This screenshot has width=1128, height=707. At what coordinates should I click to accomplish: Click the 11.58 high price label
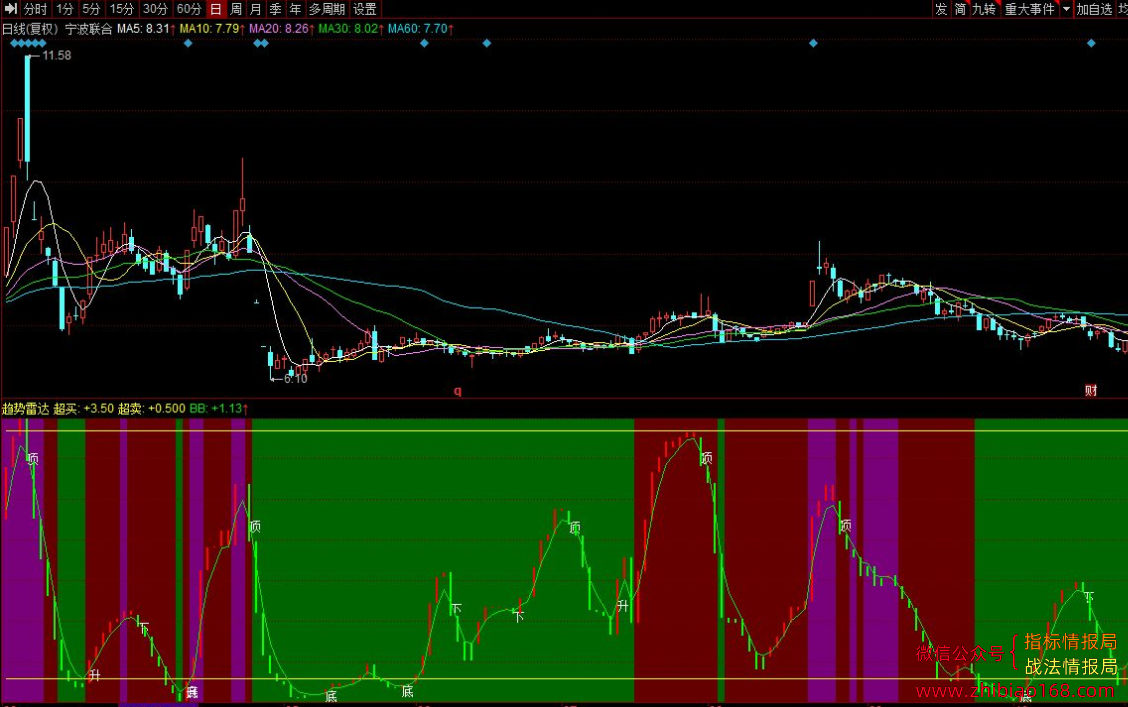tap(57, 55)
